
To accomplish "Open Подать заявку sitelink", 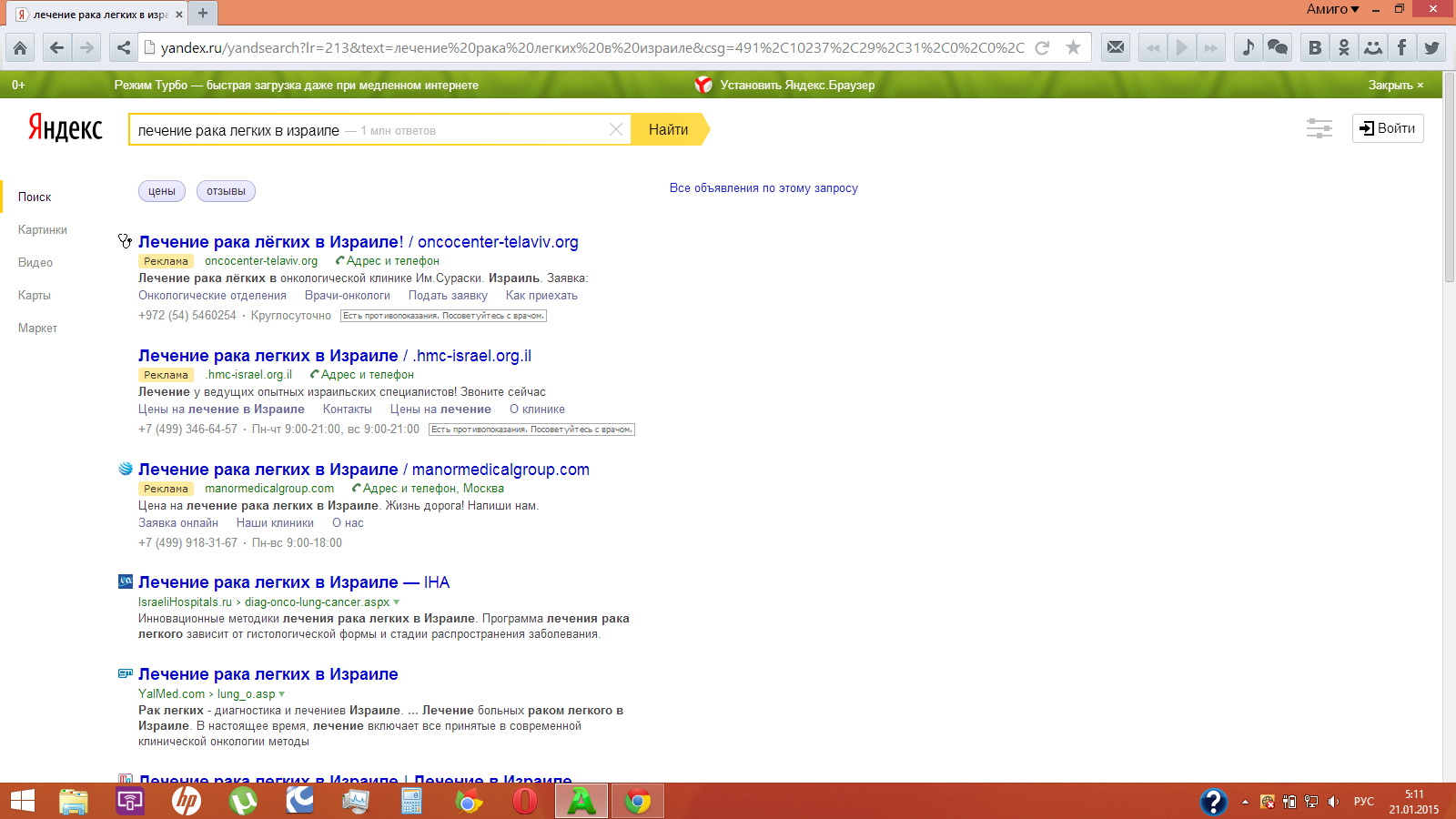I will click(x=448, y=296).
